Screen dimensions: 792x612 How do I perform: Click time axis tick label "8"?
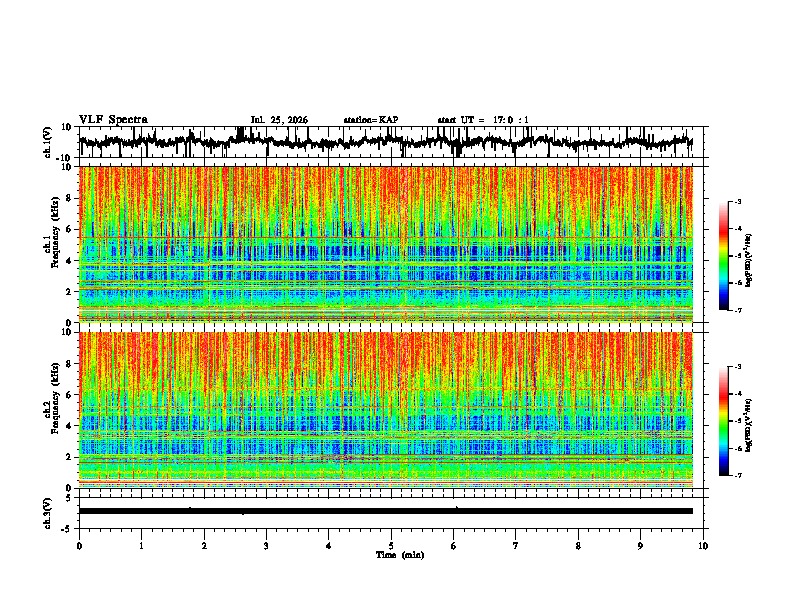point(578,546)
